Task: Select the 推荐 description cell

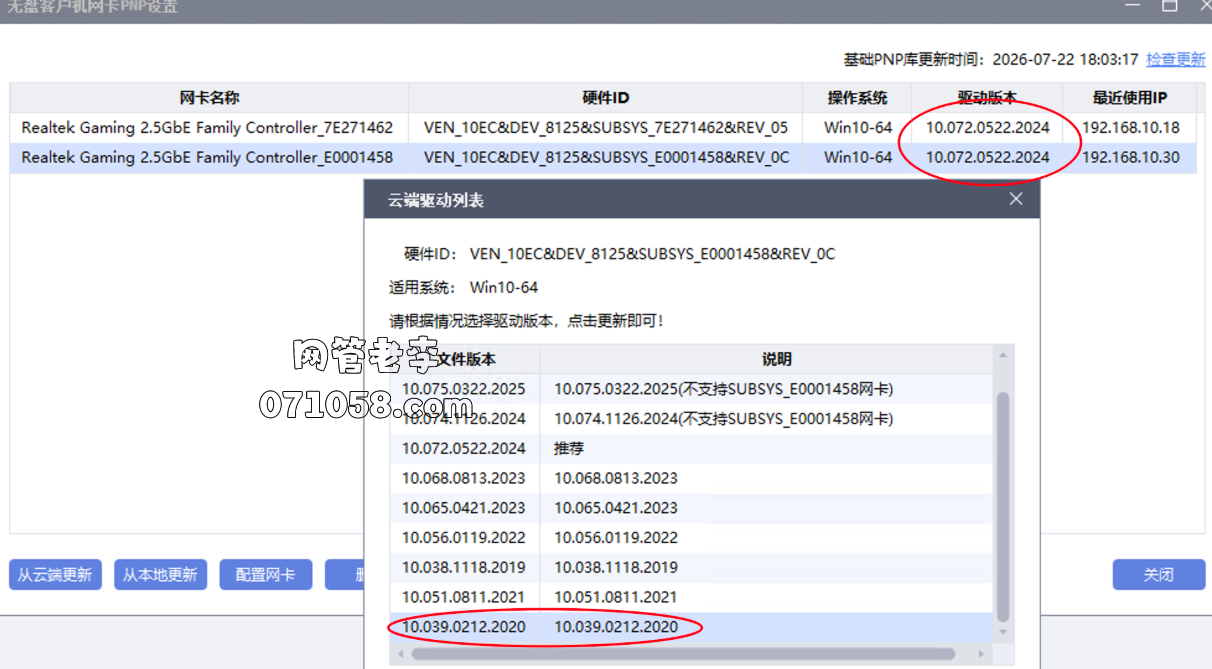Action: coord(569,449)
